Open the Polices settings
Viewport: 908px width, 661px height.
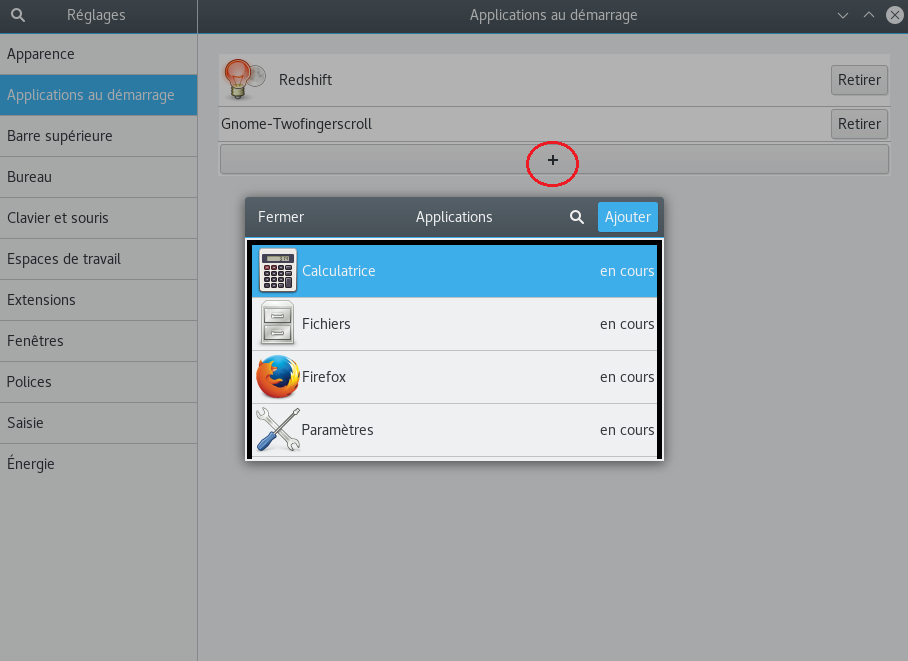coord(98,382)
